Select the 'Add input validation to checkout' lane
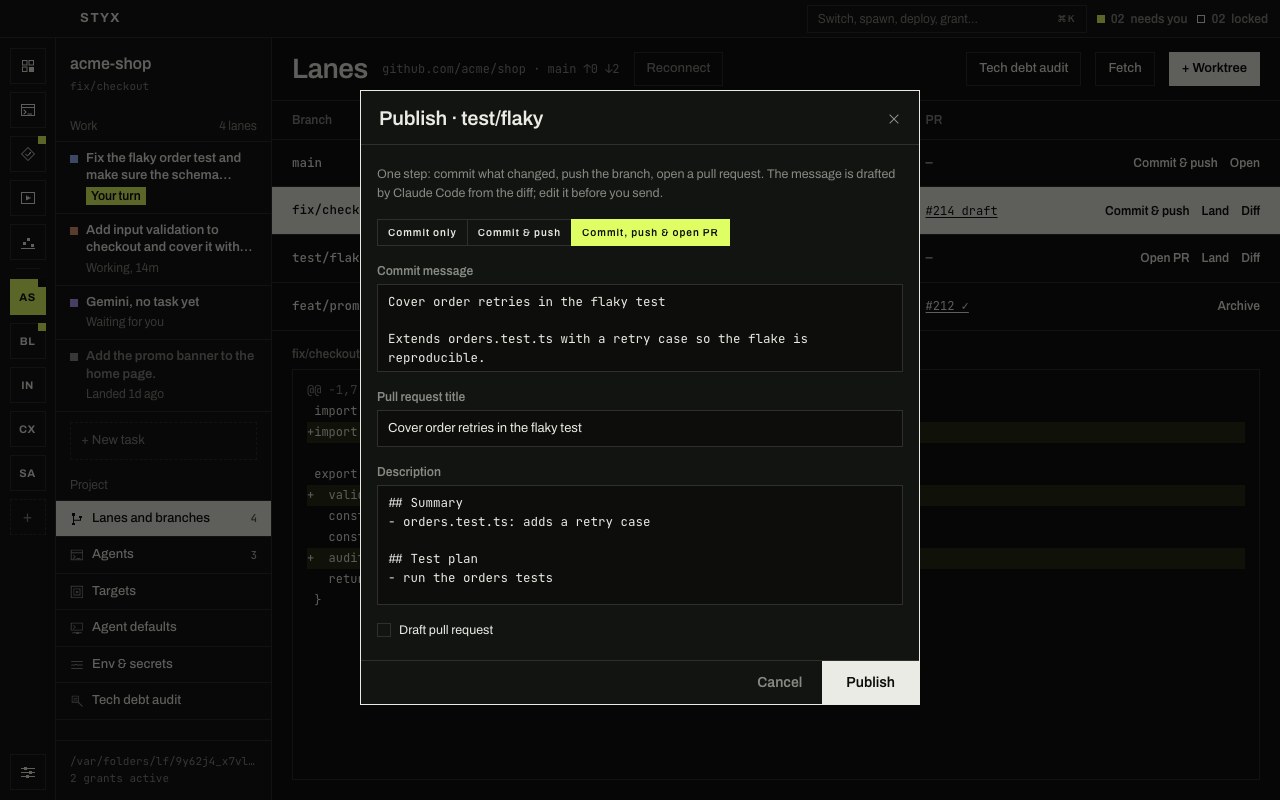The image size is (1280, 800). click(x=163, y=249)
